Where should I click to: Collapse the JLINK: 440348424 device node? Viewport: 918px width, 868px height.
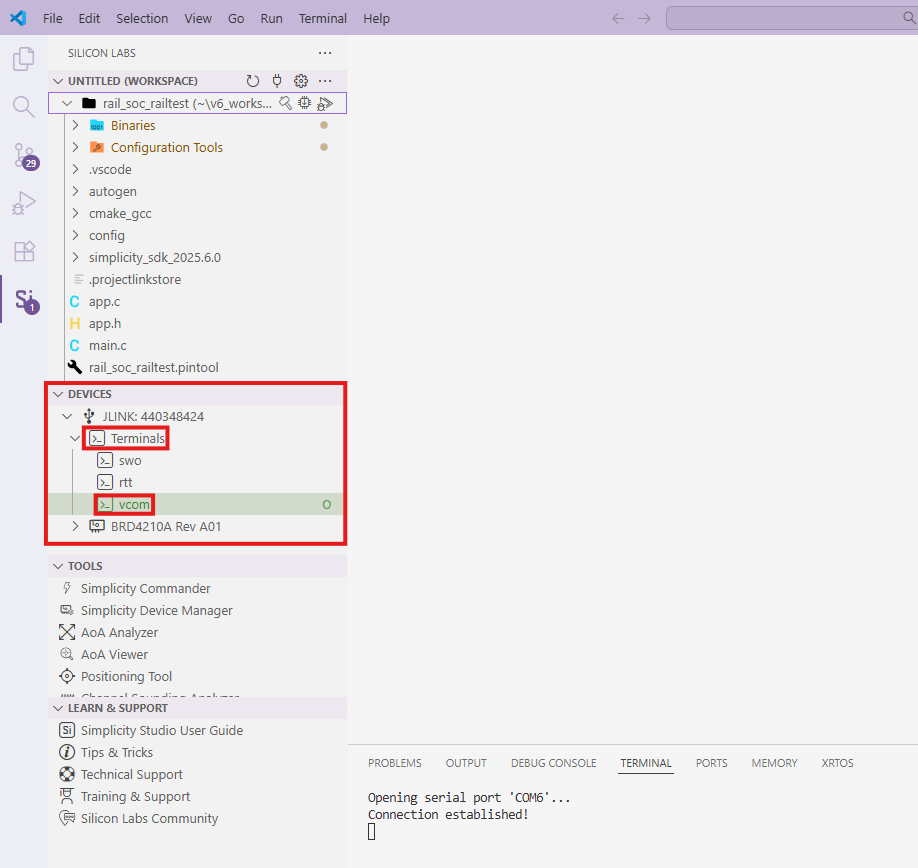(x=68, y=416)
